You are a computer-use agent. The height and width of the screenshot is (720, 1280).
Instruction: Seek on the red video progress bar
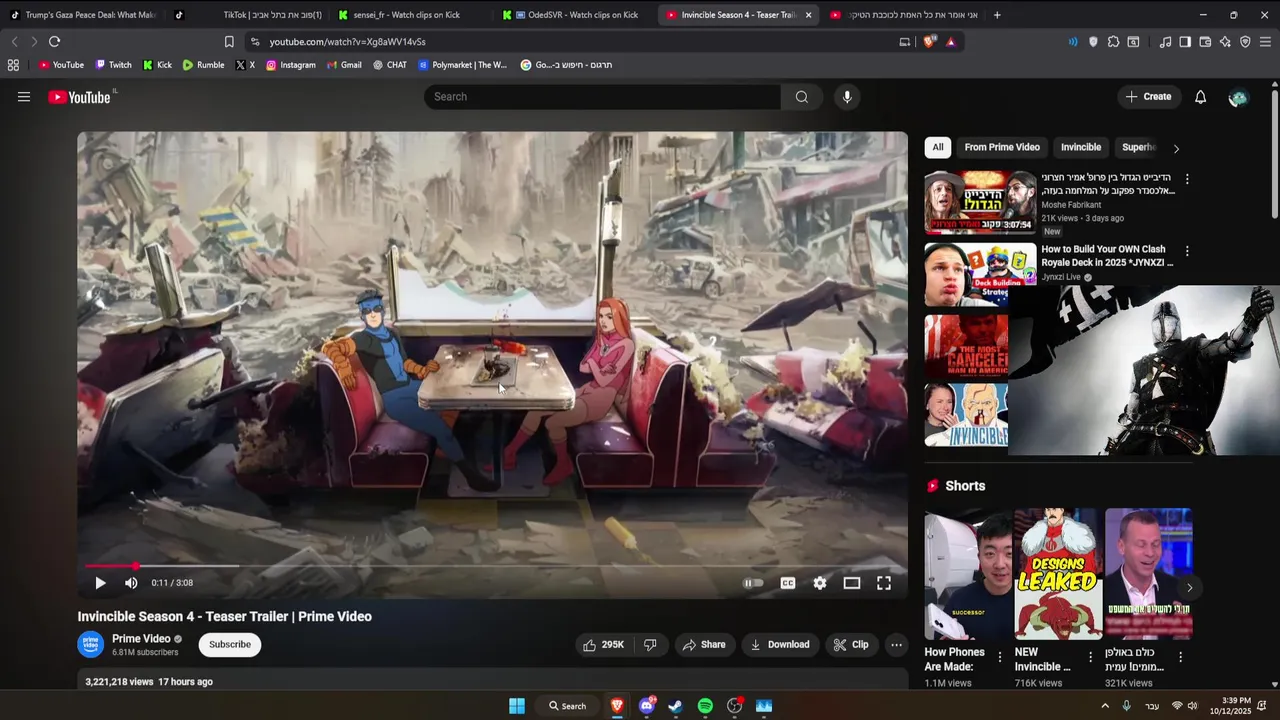[x=493, y=566]
